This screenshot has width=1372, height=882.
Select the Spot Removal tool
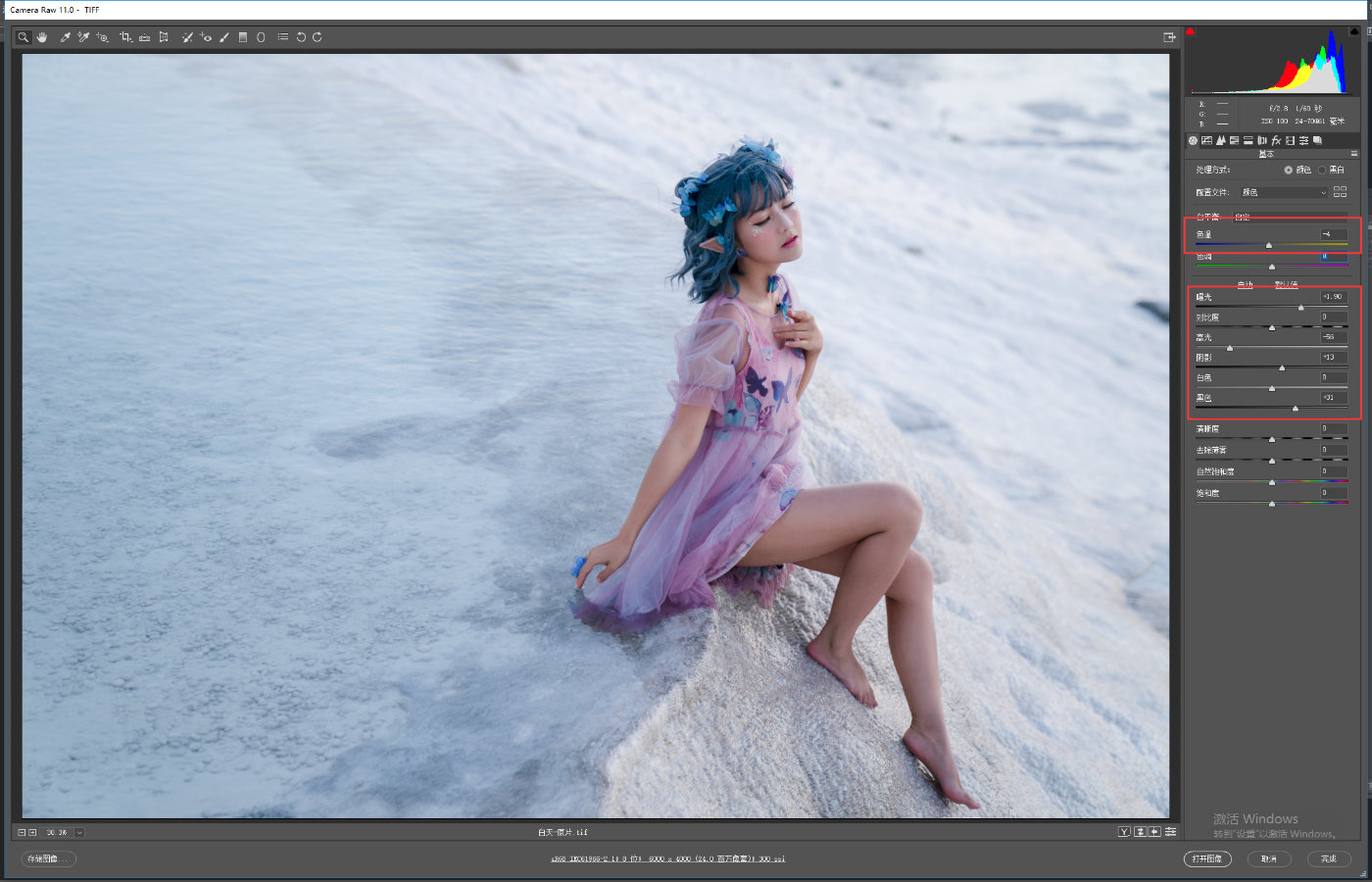187,37
